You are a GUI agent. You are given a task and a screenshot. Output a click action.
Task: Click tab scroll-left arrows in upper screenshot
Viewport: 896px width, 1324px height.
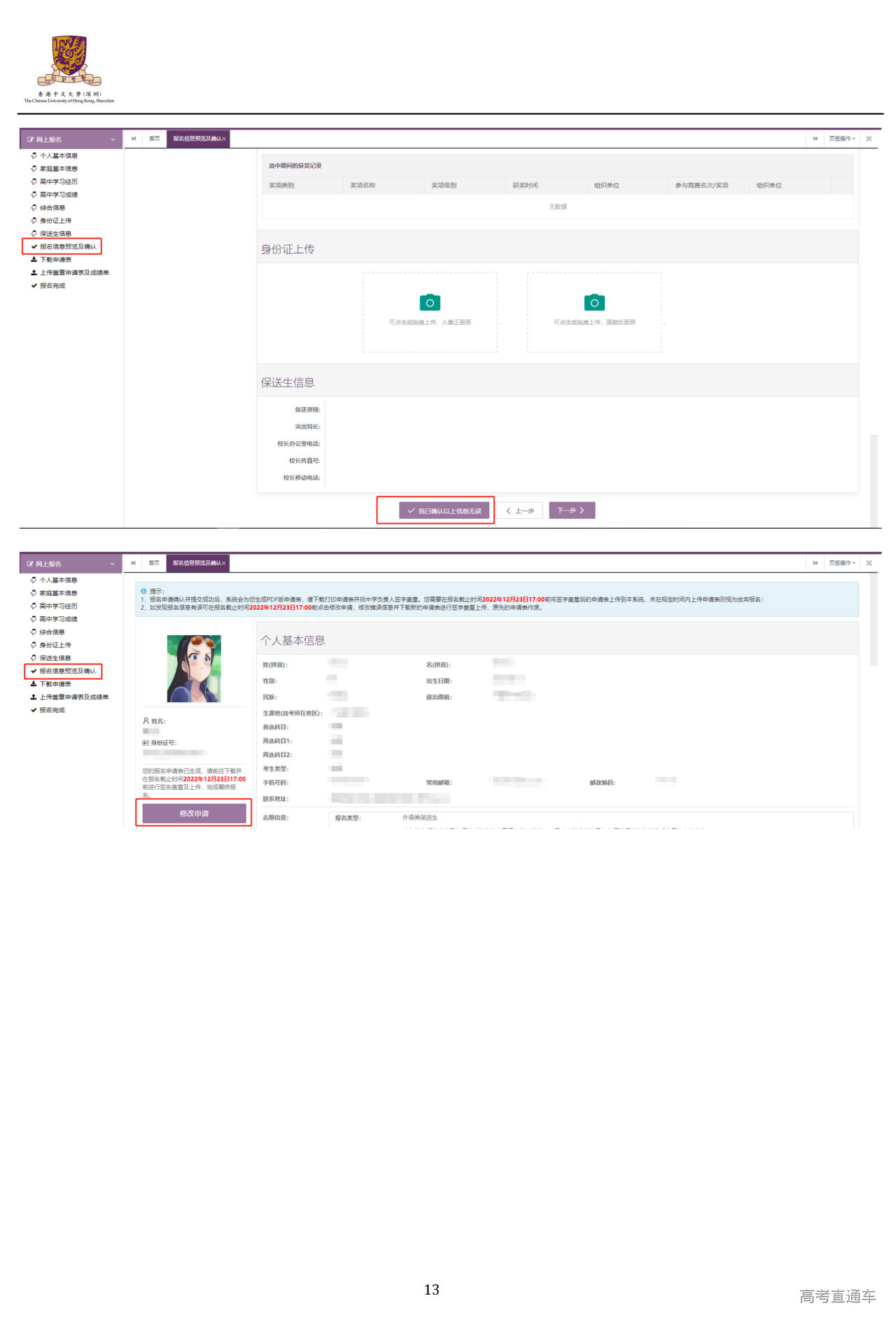click(133, 139)
